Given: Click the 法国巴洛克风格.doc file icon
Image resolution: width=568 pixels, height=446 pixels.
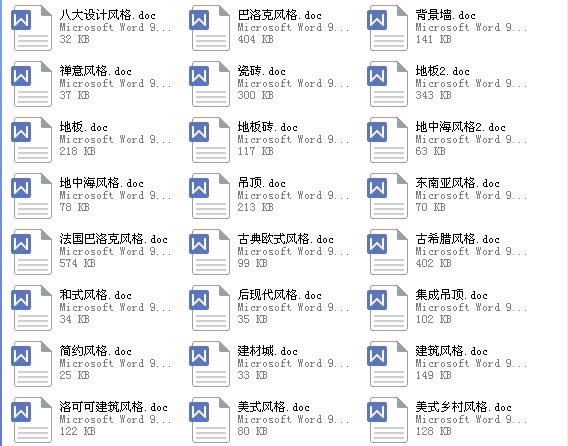Looking at the screenshot, I should (x=32, y=252).
